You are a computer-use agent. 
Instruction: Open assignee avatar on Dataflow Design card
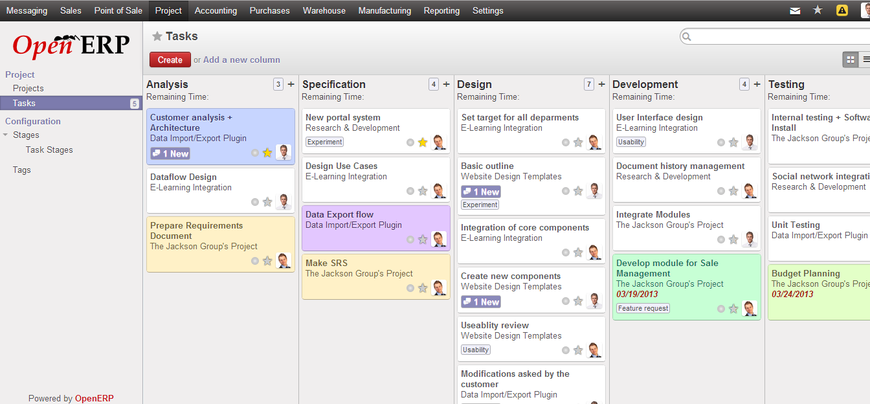[284, 201]
